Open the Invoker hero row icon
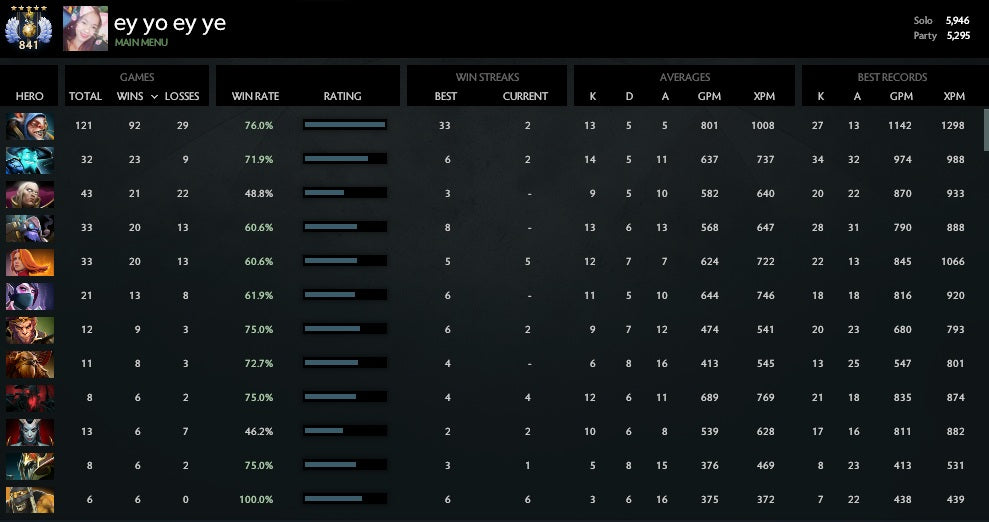This screenshot has height=522, width=989. (30, 194)
